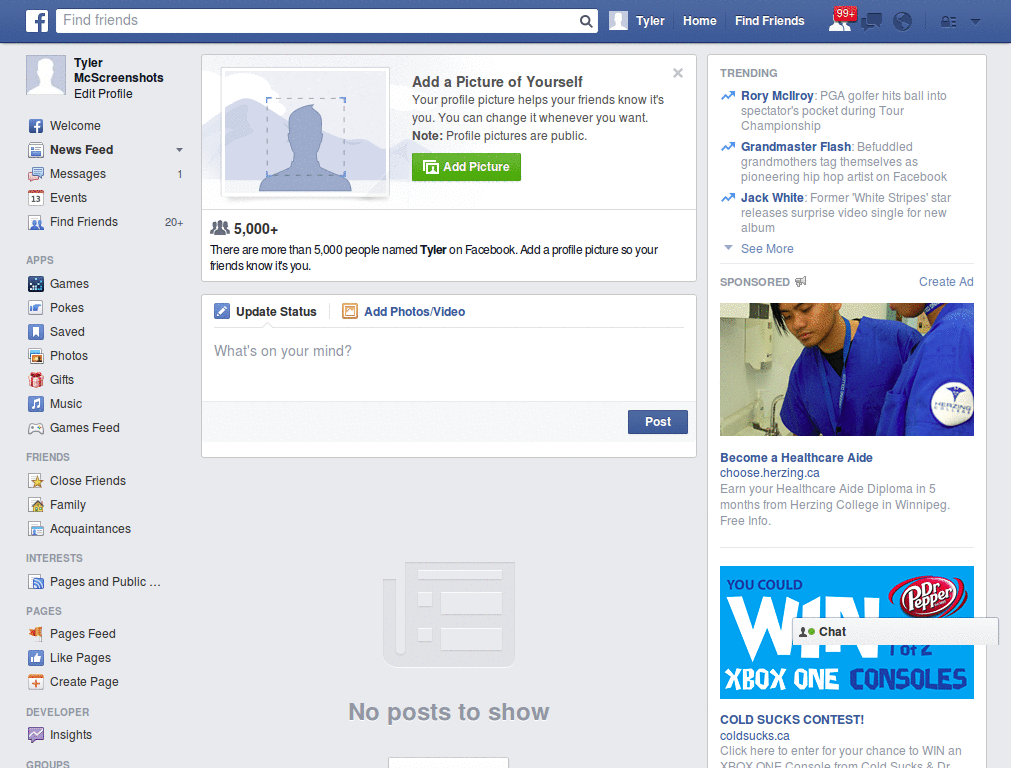Click the Gifts icon
Image resolution: width=1024 pixels, height=768 pixels.
tap(36, 380)
